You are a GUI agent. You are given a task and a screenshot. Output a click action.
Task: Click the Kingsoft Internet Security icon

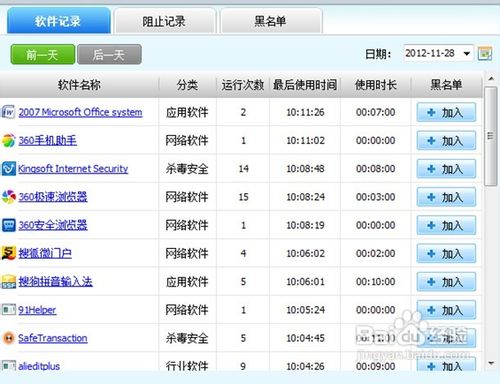coord(8,169)
